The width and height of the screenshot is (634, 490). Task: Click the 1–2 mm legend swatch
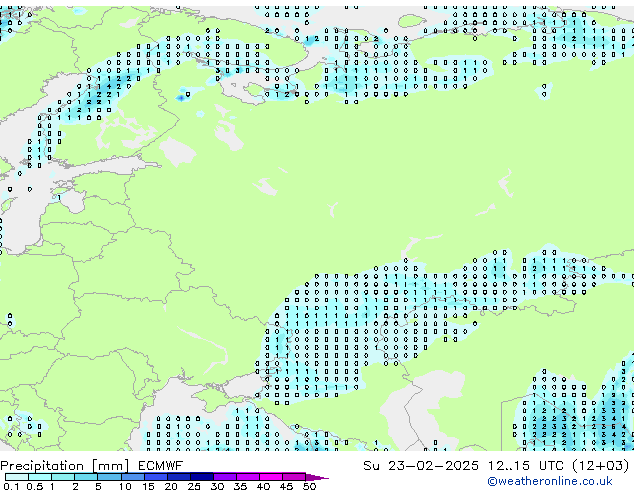pyautogui.click(x=63, y=477)
